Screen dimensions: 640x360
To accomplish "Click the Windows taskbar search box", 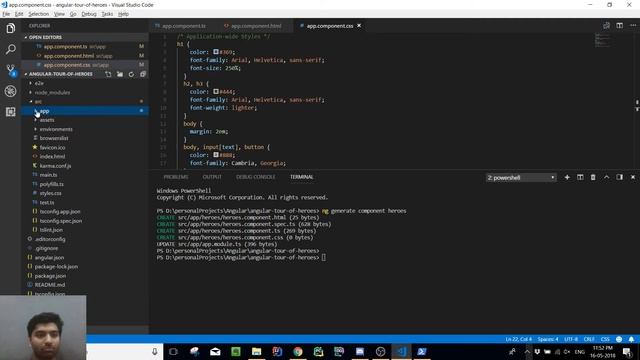I will tap(124, 351).
